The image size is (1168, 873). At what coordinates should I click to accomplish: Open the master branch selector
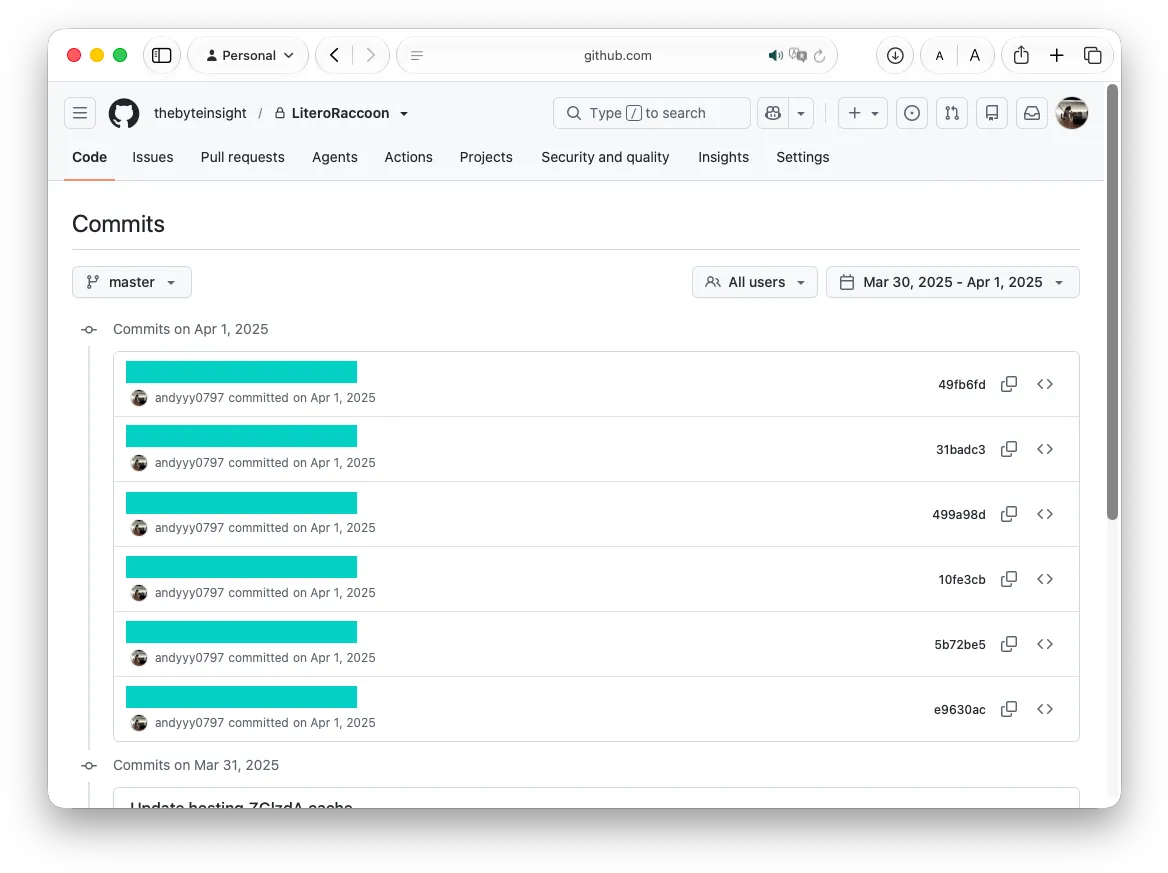[132, 282]
